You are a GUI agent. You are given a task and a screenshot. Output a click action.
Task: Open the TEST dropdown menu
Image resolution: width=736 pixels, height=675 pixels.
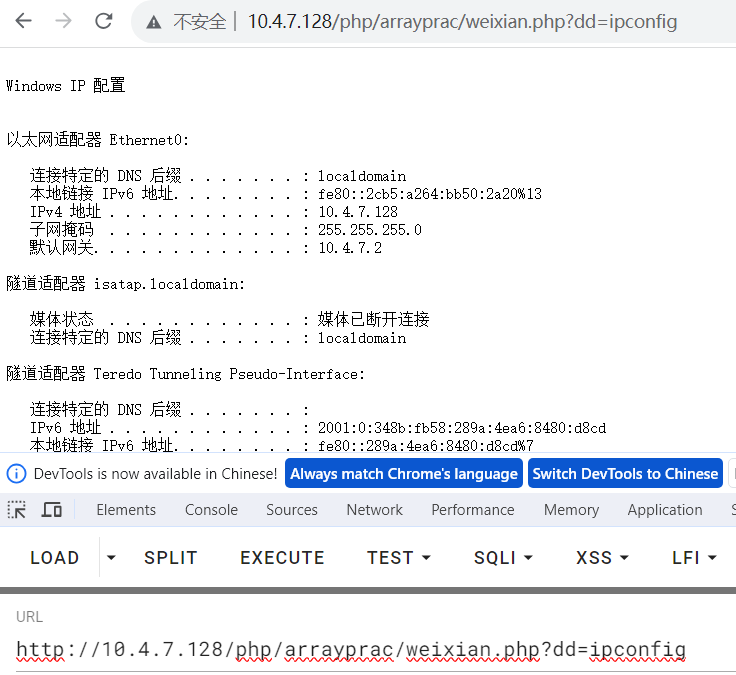(x=398, y=558)
